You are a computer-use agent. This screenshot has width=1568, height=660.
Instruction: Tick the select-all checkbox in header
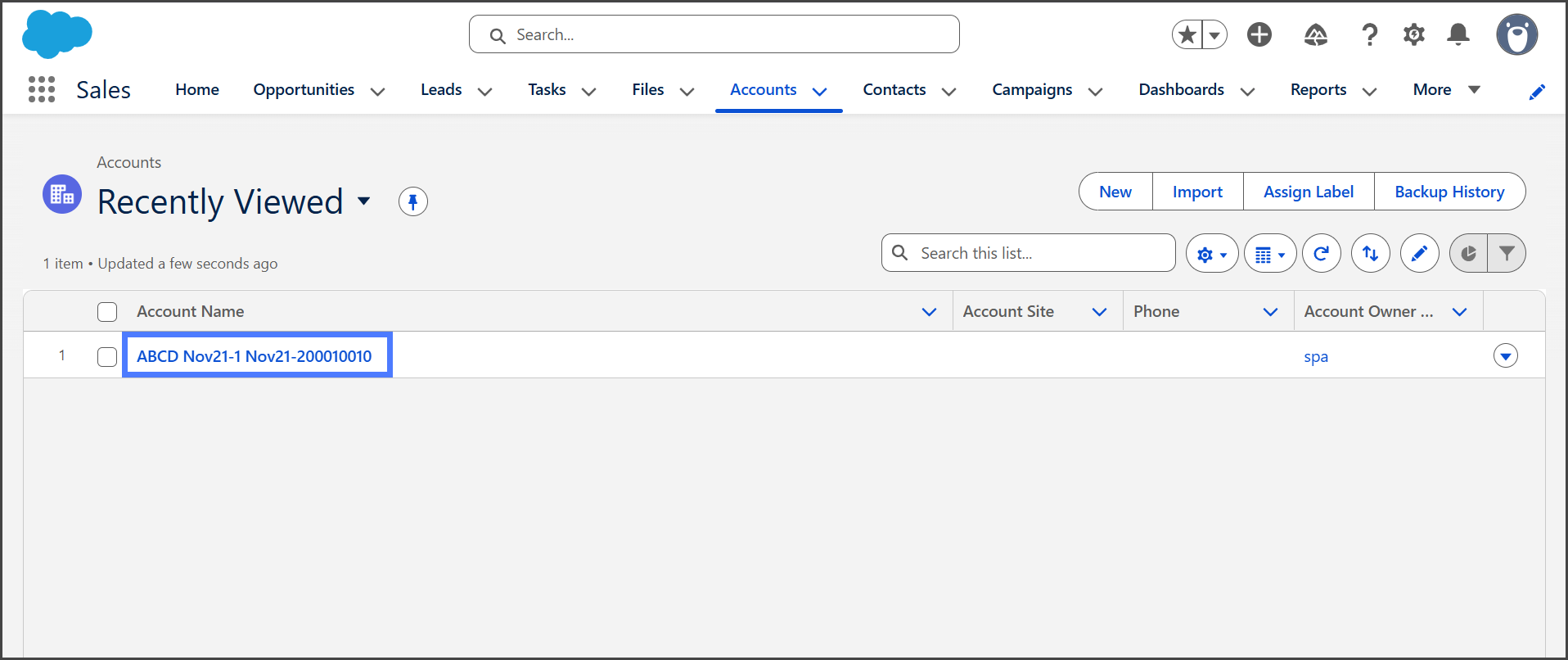pyautogui.click(x=107, y=312)
